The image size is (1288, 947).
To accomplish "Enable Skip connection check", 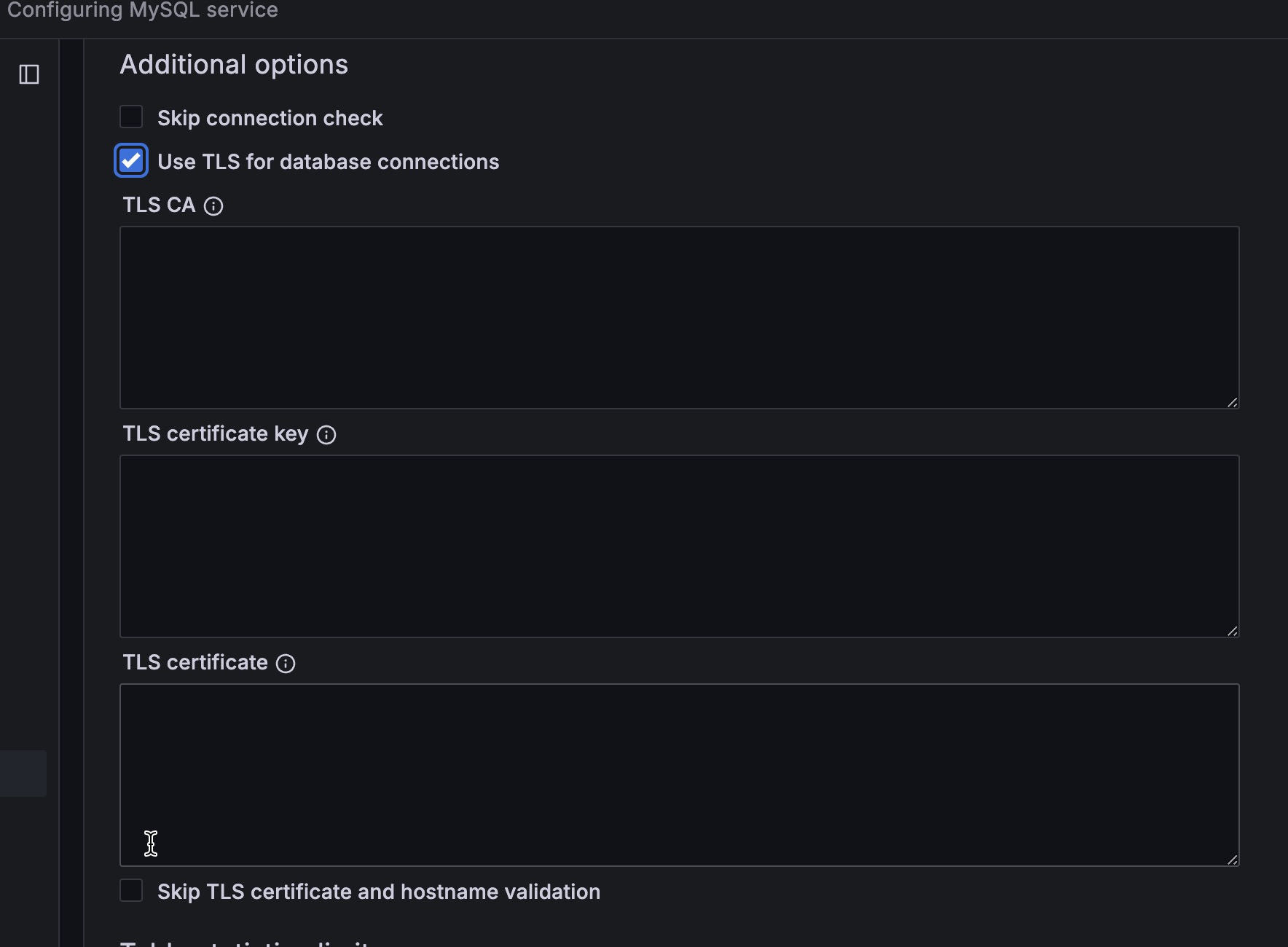I will tap(131, 117).
